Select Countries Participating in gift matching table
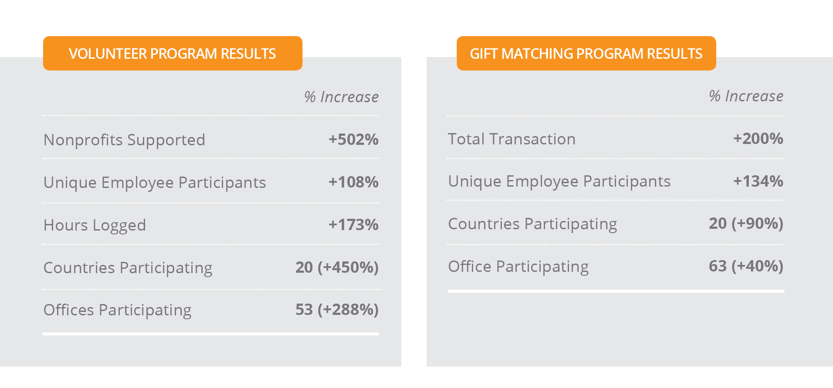The height and width of the screenshot is (388, 833). 532,224
